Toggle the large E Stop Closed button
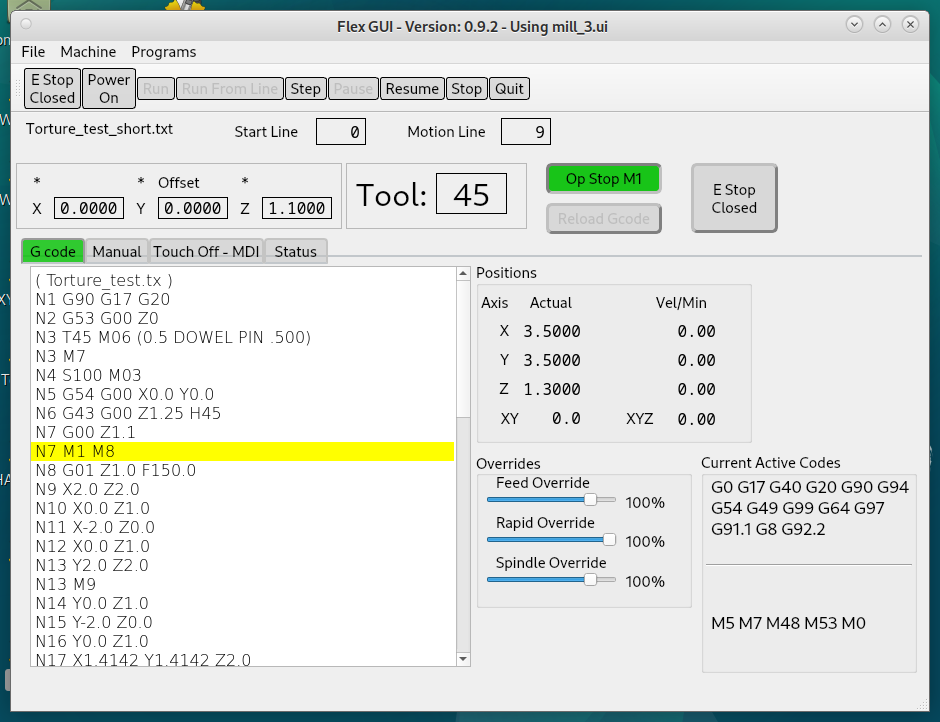This screenshot has width=940, height=722. (734, 198)
